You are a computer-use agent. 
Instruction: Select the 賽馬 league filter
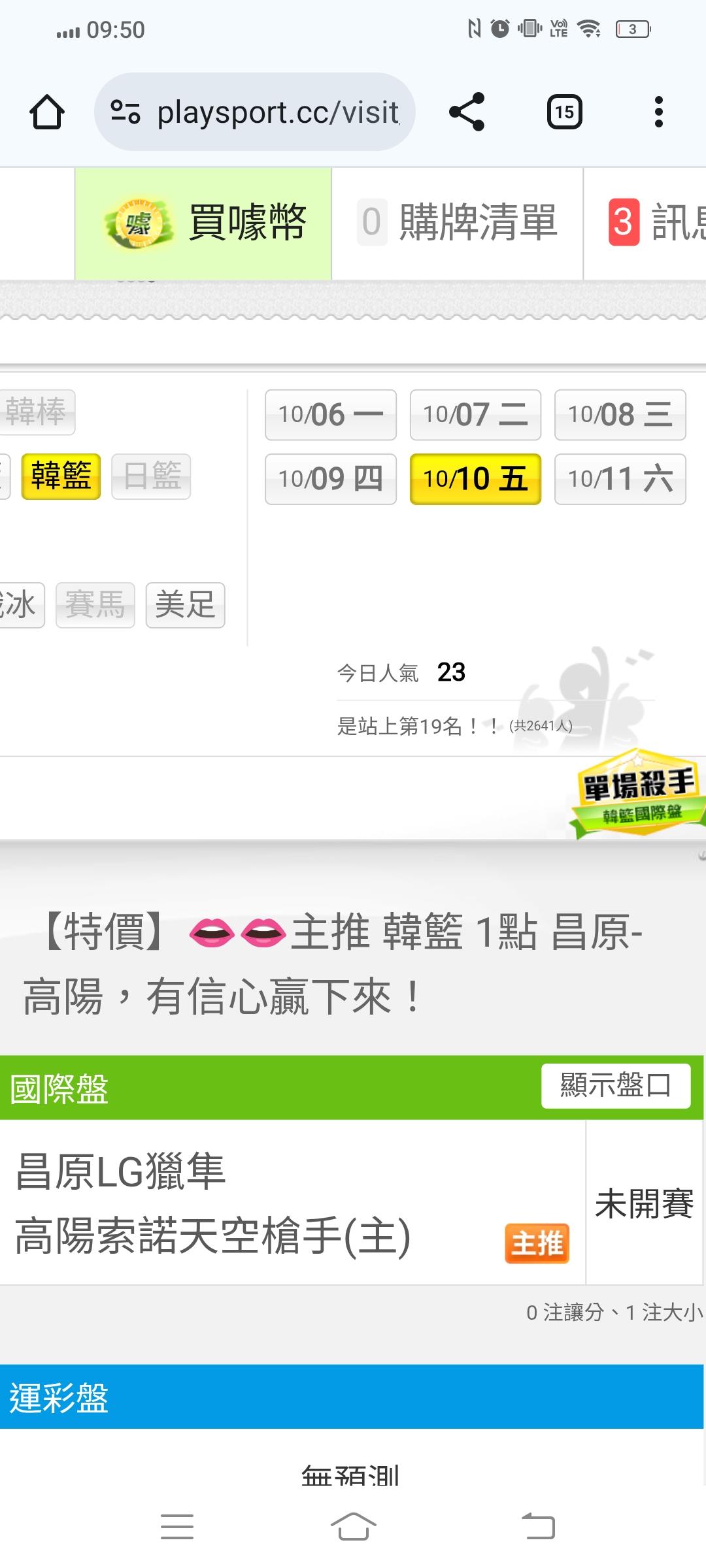point(95,605)
